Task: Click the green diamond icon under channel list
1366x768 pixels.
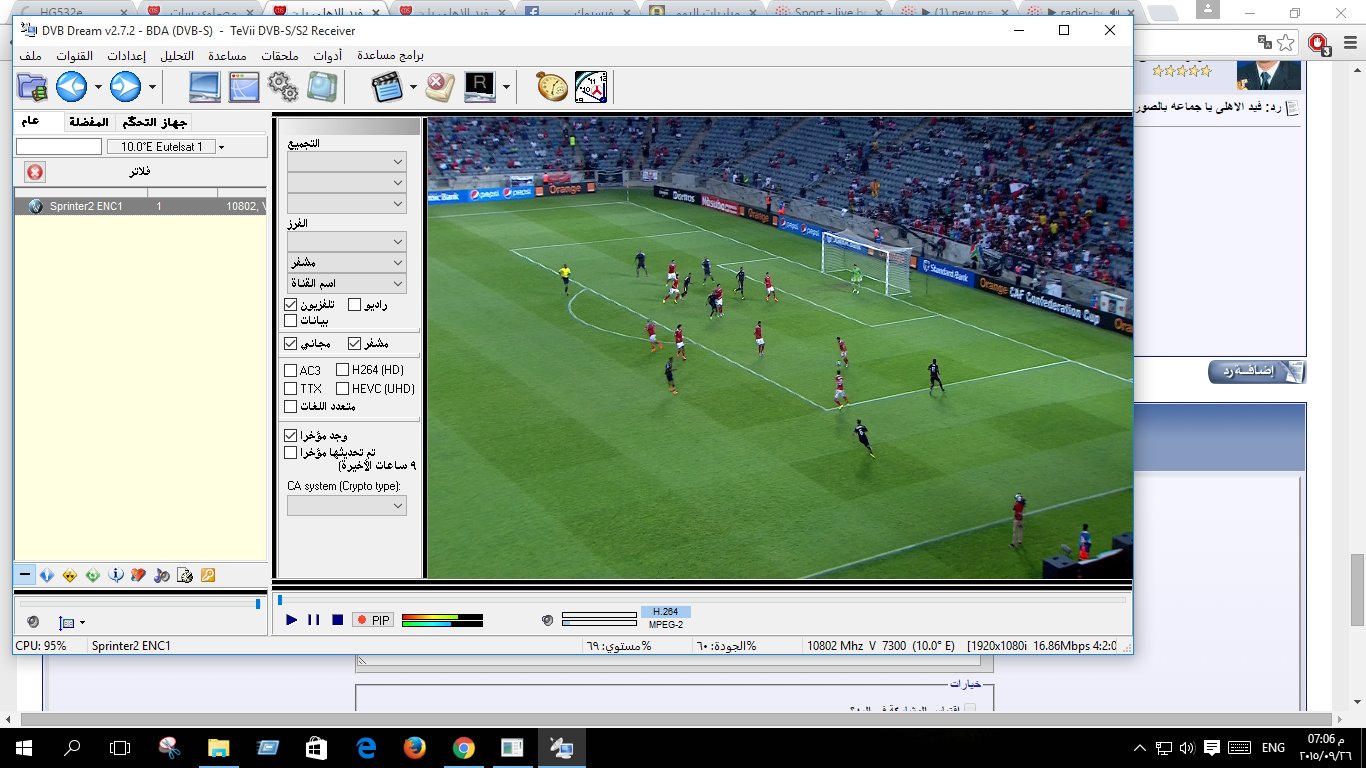Action: coord(93,575)
